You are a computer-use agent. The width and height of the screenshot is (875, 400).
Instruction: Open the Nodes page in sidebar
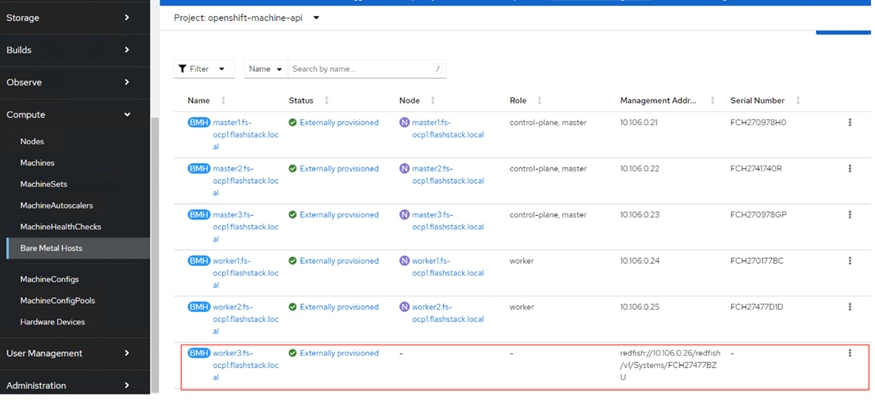pyautogui.click(x=32, y=142)
